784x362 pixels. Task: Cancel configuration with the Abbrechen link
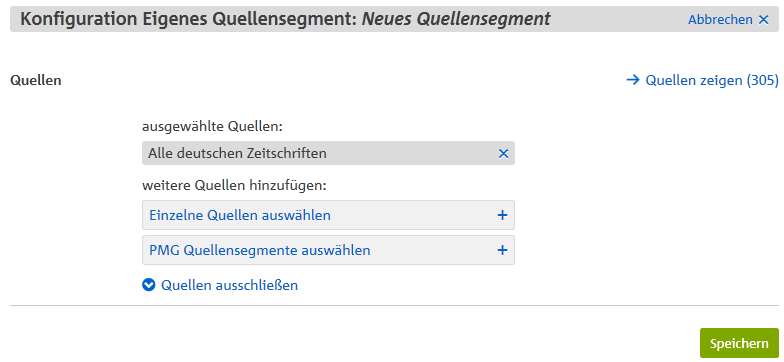click(x=720, y=20)
